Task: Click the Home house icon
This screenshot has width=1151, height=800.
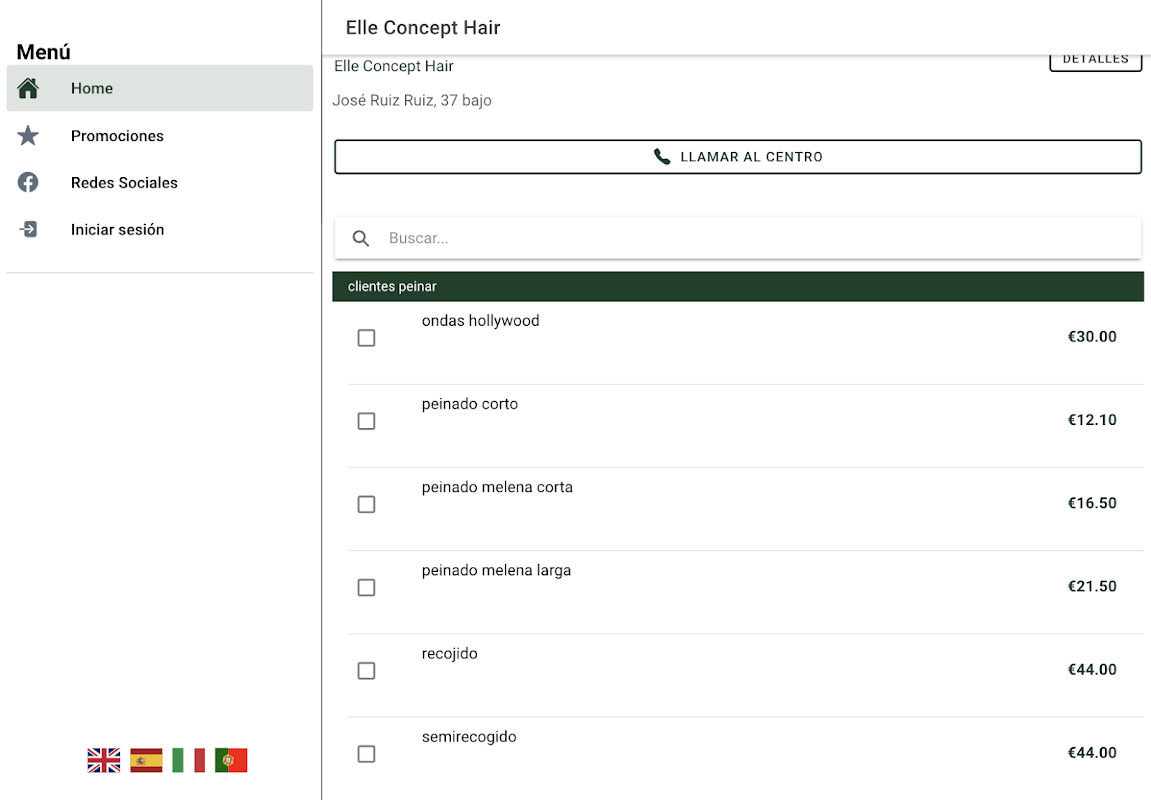Action: pos(28,88)
